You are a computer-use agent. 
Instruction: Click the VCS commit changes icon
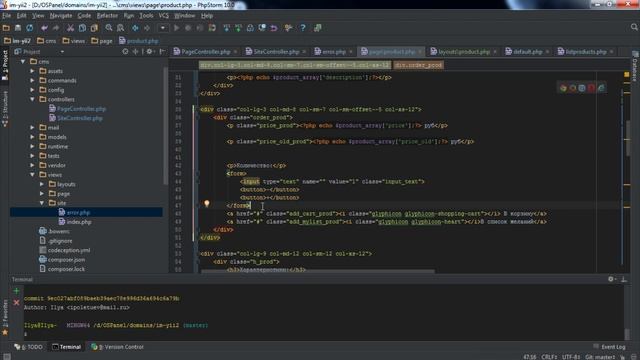[238, 28]
